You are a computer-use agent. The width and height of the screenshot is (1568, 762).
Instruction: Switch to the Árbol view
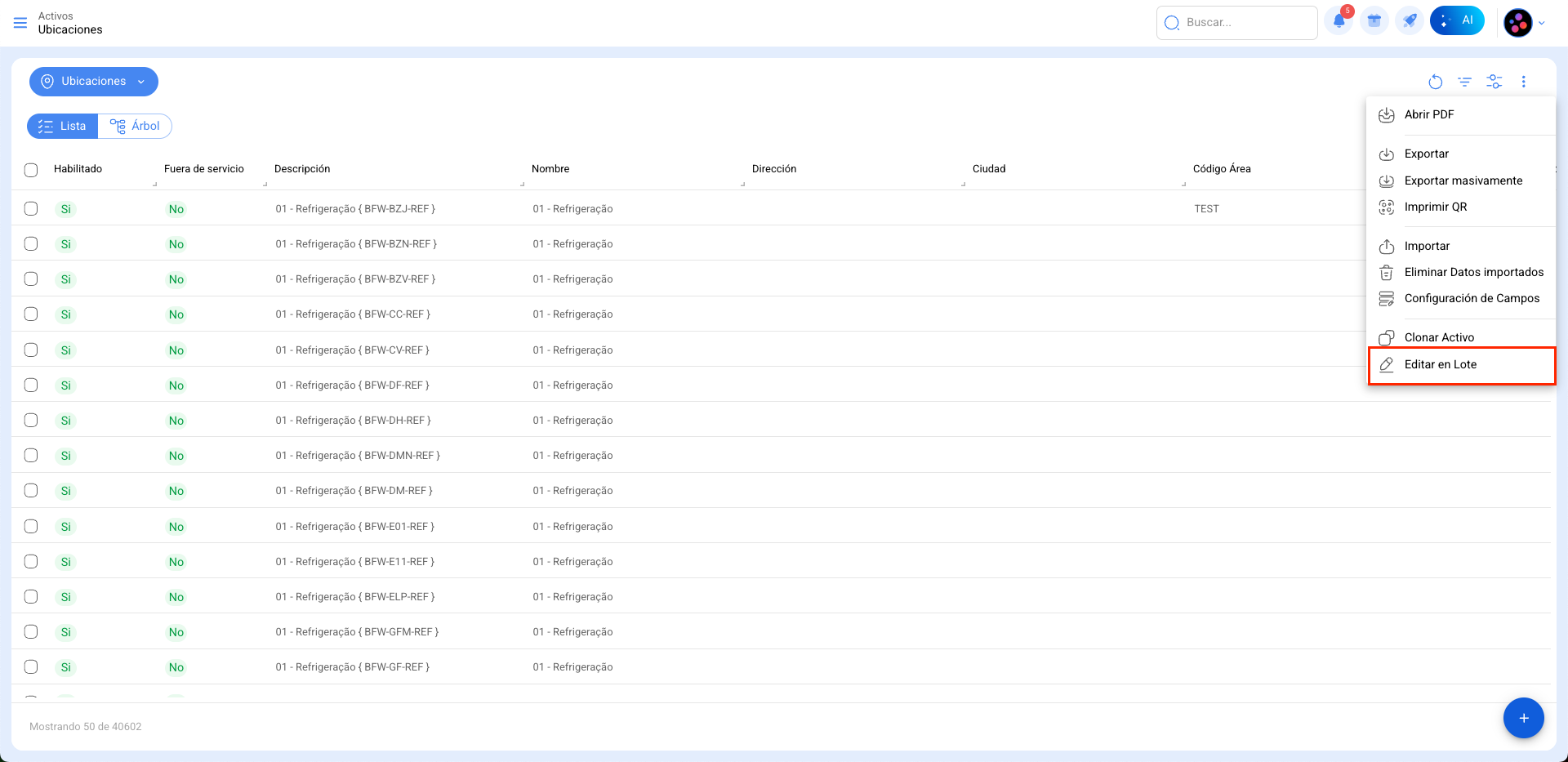click(135, 126)
